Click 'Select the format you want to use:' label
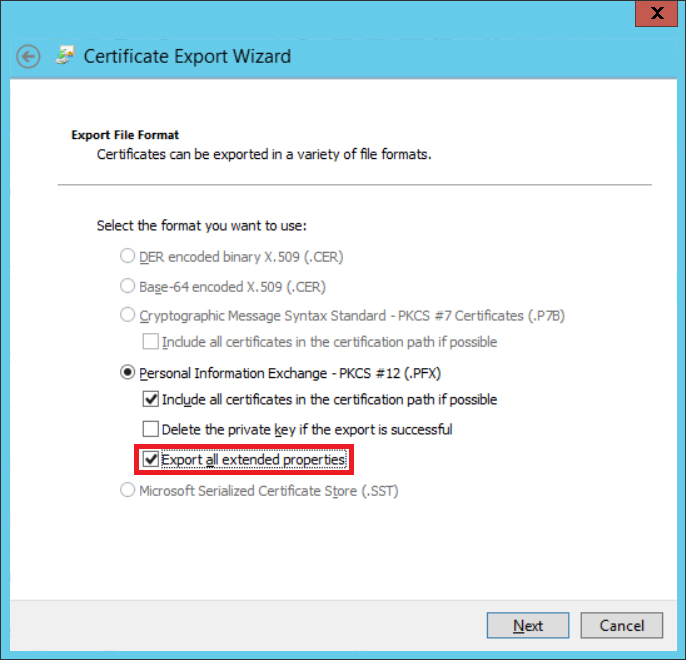The image size is (686, 660). tap(202, 226)
